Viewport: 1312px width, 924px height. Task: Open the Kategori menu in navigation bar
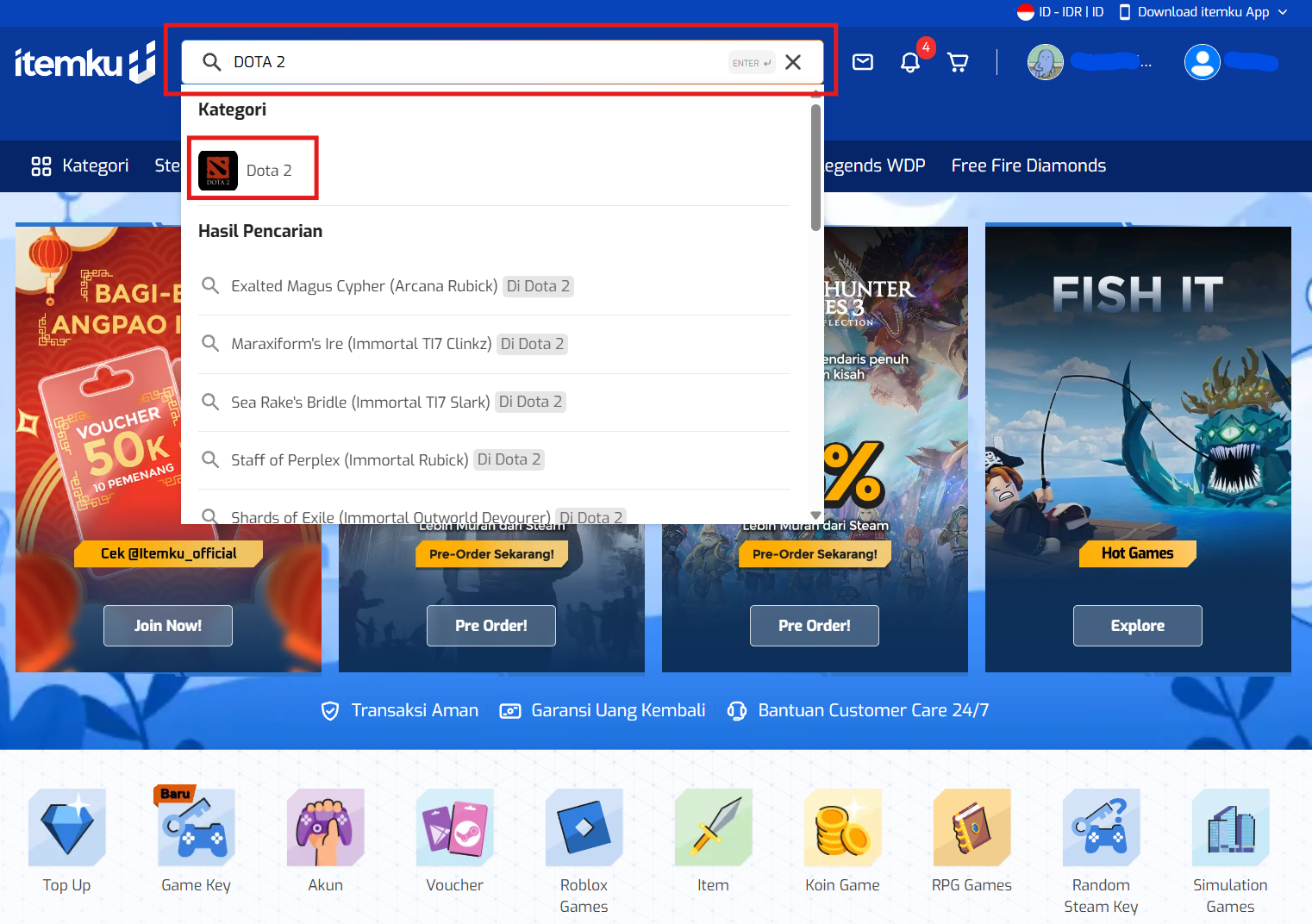tap(80, 165)
